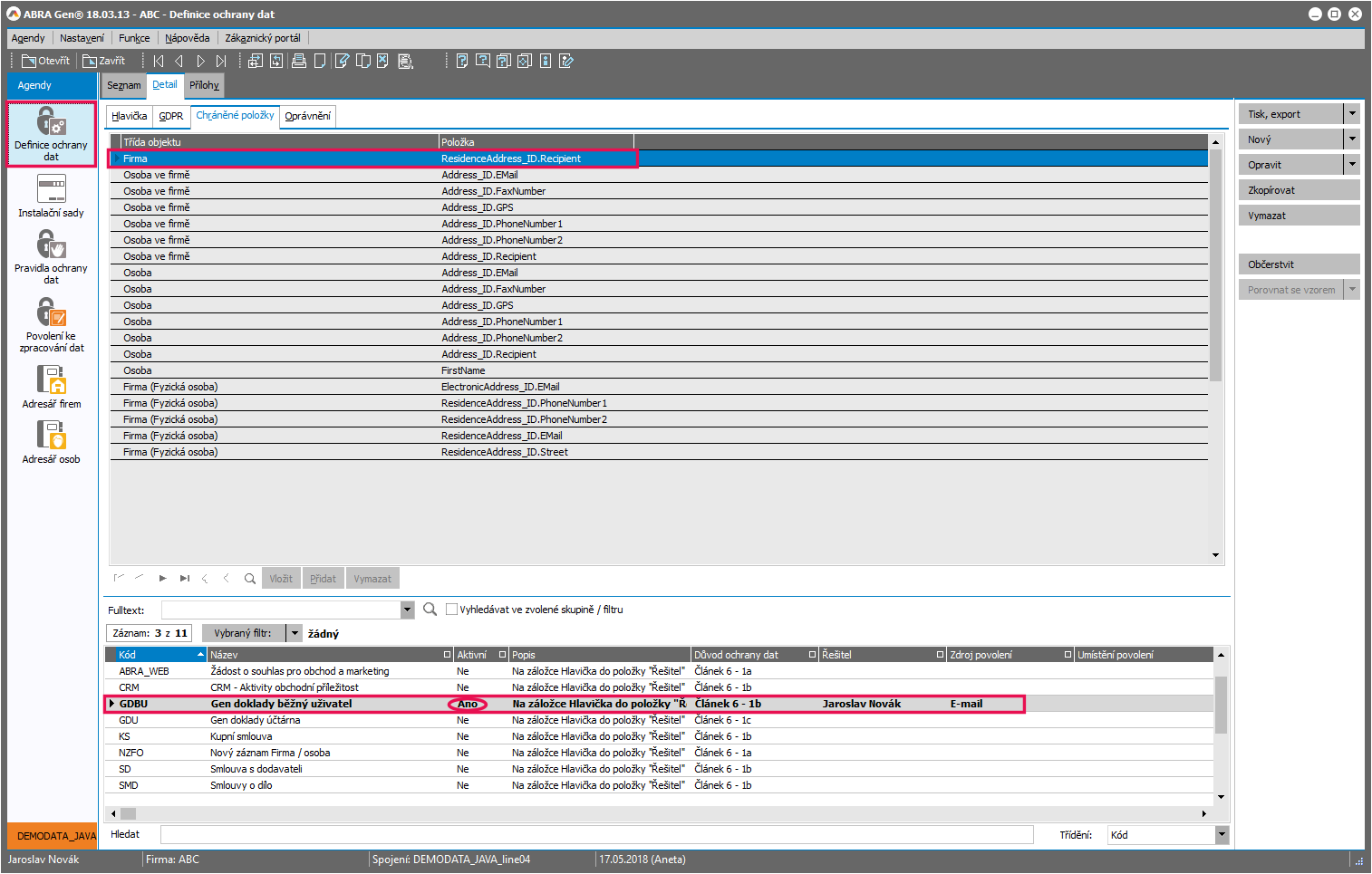
Task: Switch to the Oprávnění tab
Action: click(x=307, y=116)
